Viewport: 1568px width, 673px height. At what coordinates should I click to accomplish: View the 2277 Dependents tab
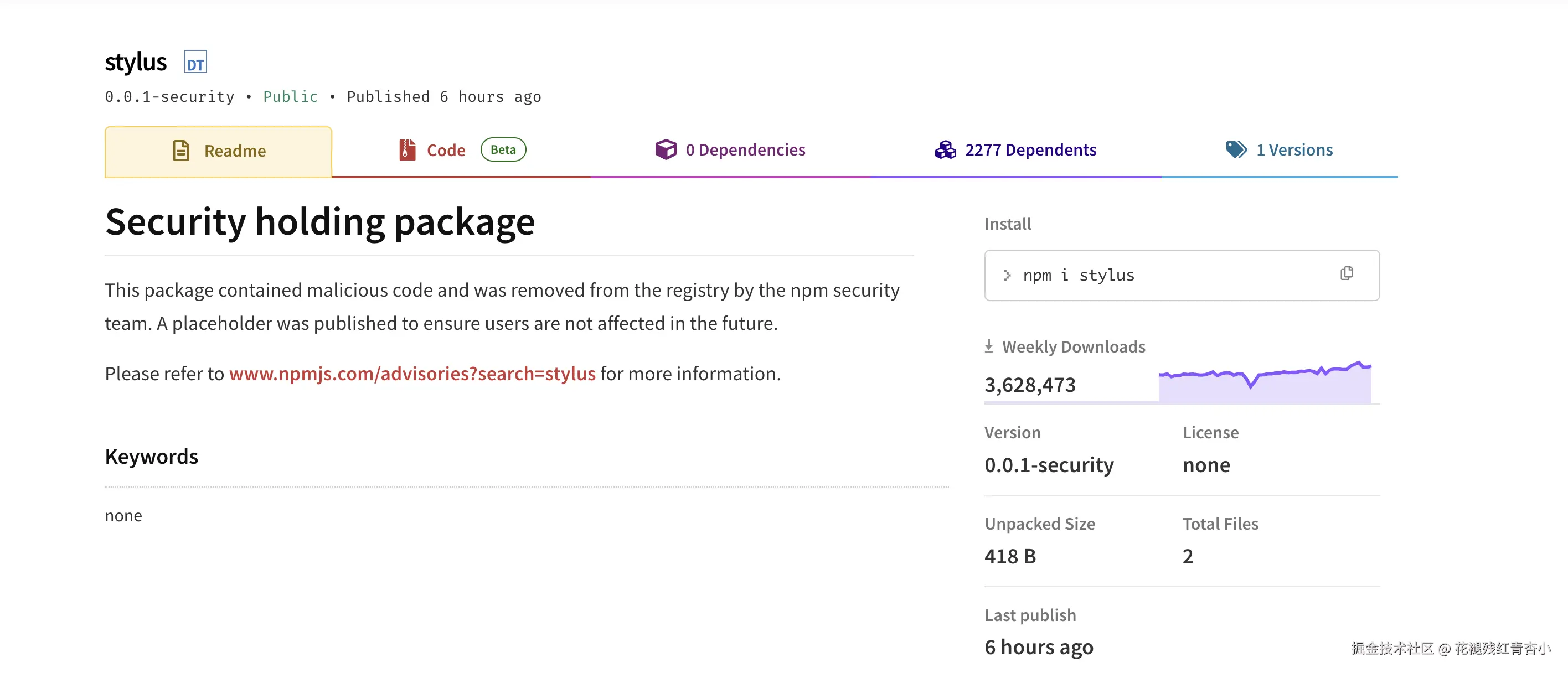[1030, 149]
